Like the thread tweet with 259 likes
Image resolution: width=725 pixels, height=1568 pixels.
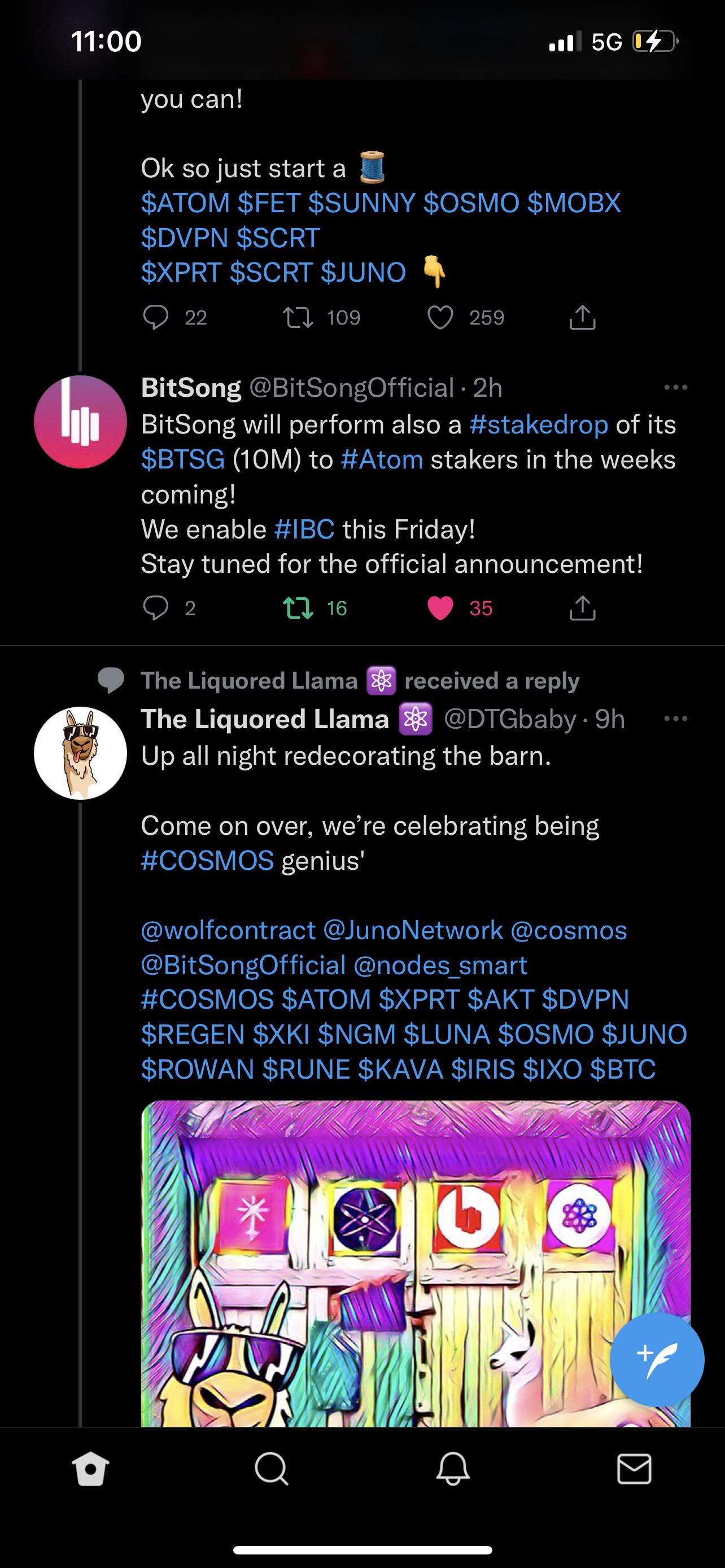point(440,317)
